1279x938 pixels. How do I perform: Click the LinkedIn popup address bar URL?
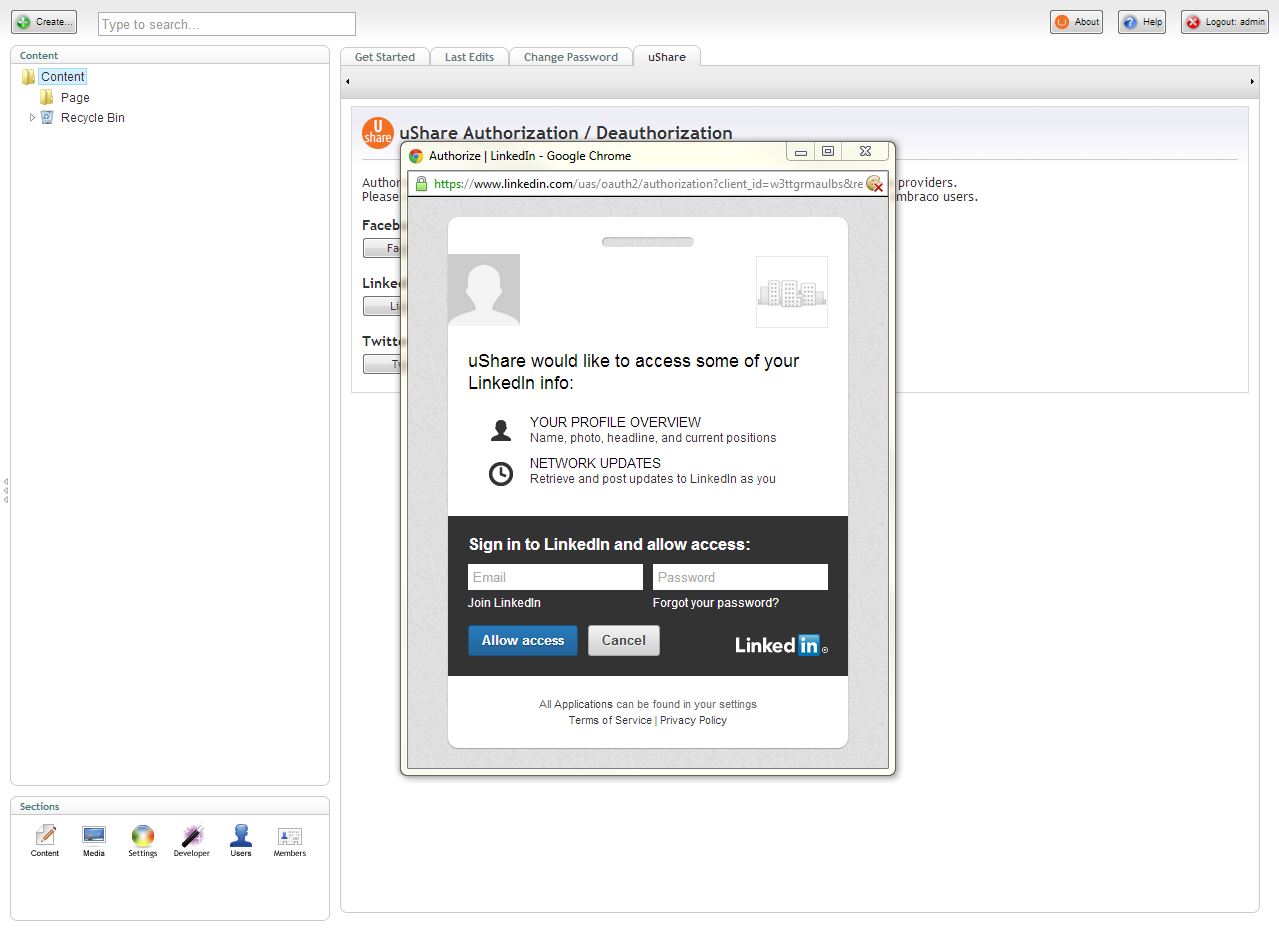point(648,184)
